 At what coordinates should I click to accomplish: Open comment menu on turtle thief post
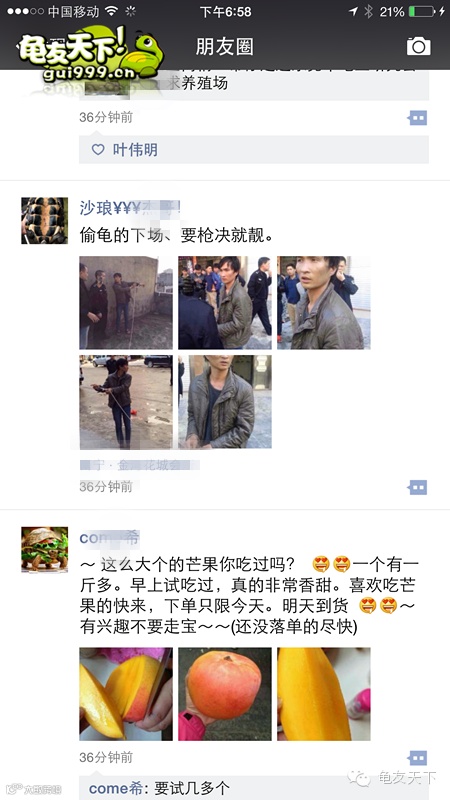[x=417, y=488]
